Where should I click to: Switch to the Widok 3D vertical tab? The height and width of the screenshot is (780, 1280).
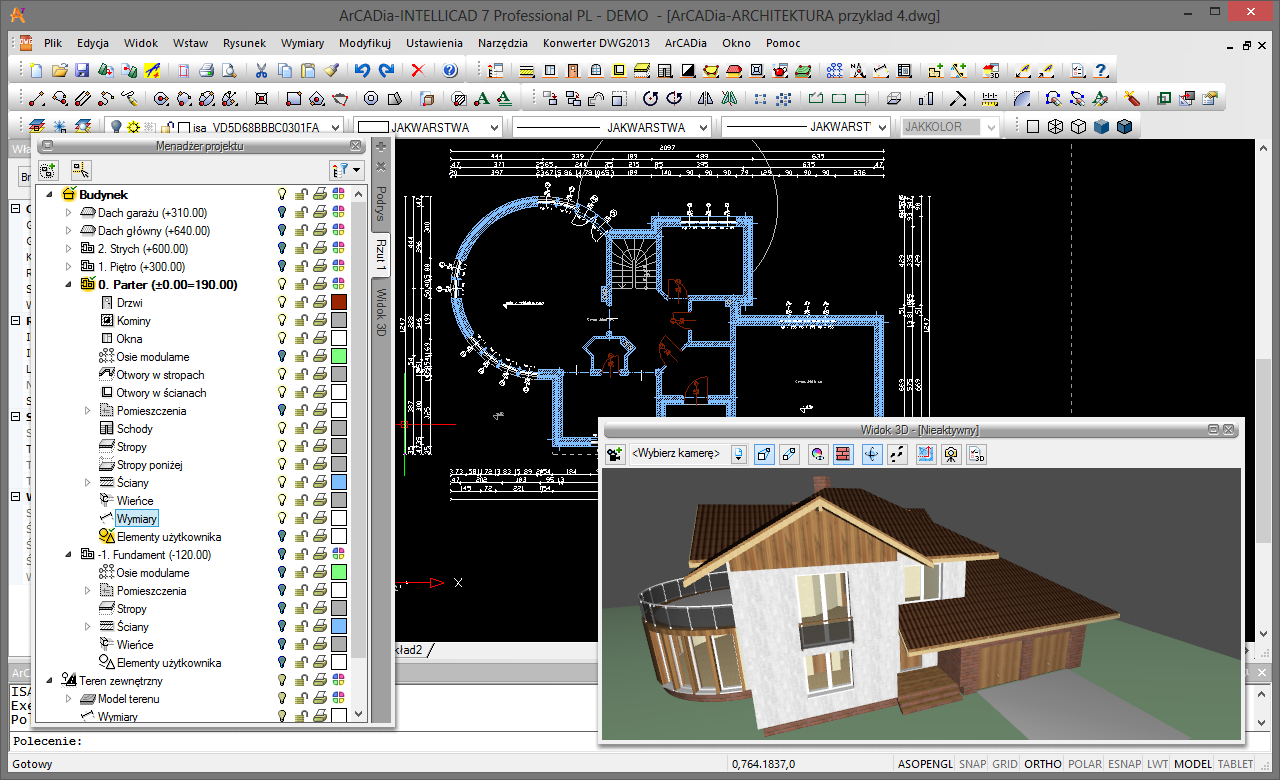380,311
